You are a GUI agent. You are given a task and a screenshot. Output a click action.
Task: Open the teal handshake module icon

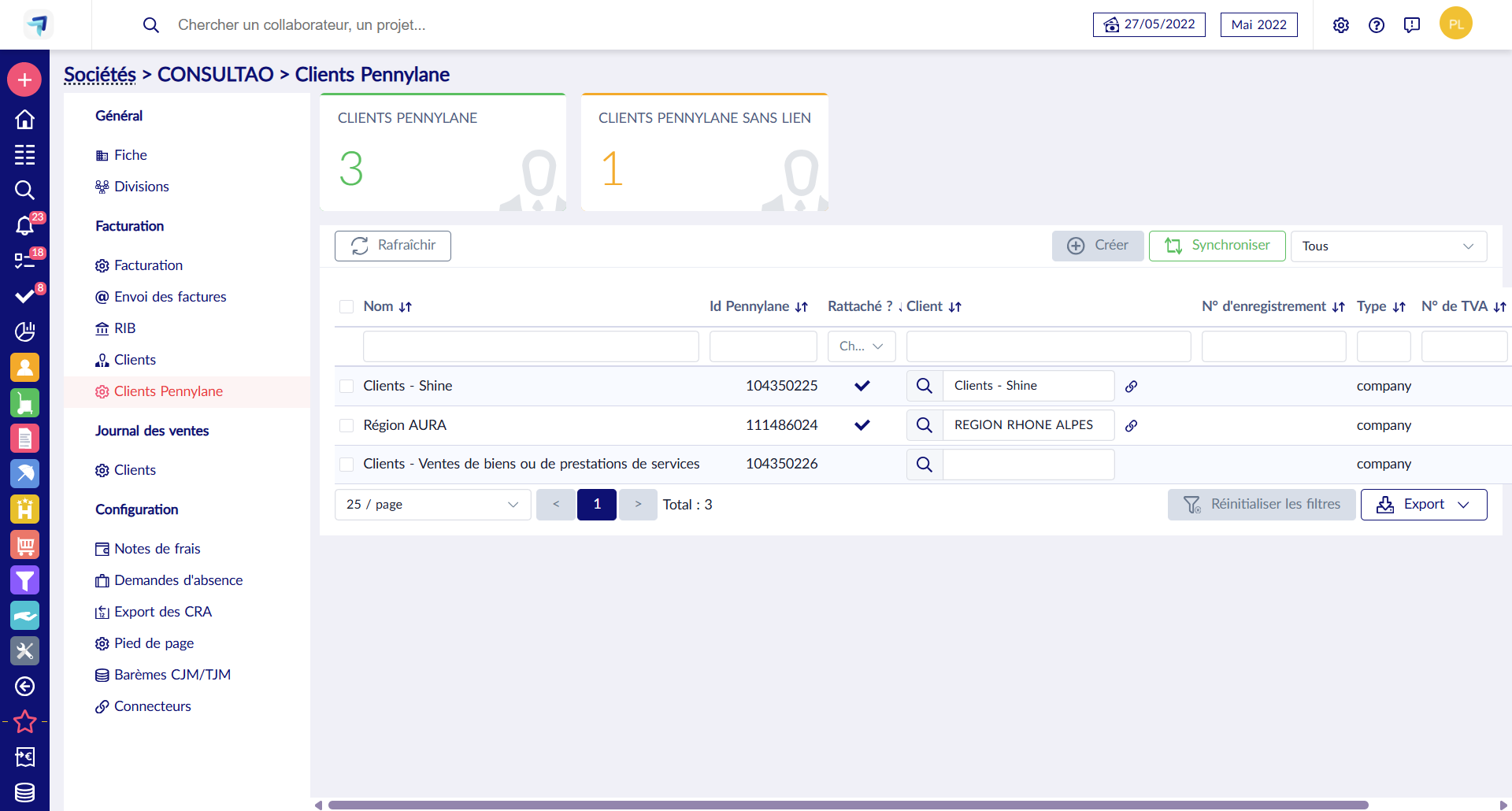coord(24,616)
